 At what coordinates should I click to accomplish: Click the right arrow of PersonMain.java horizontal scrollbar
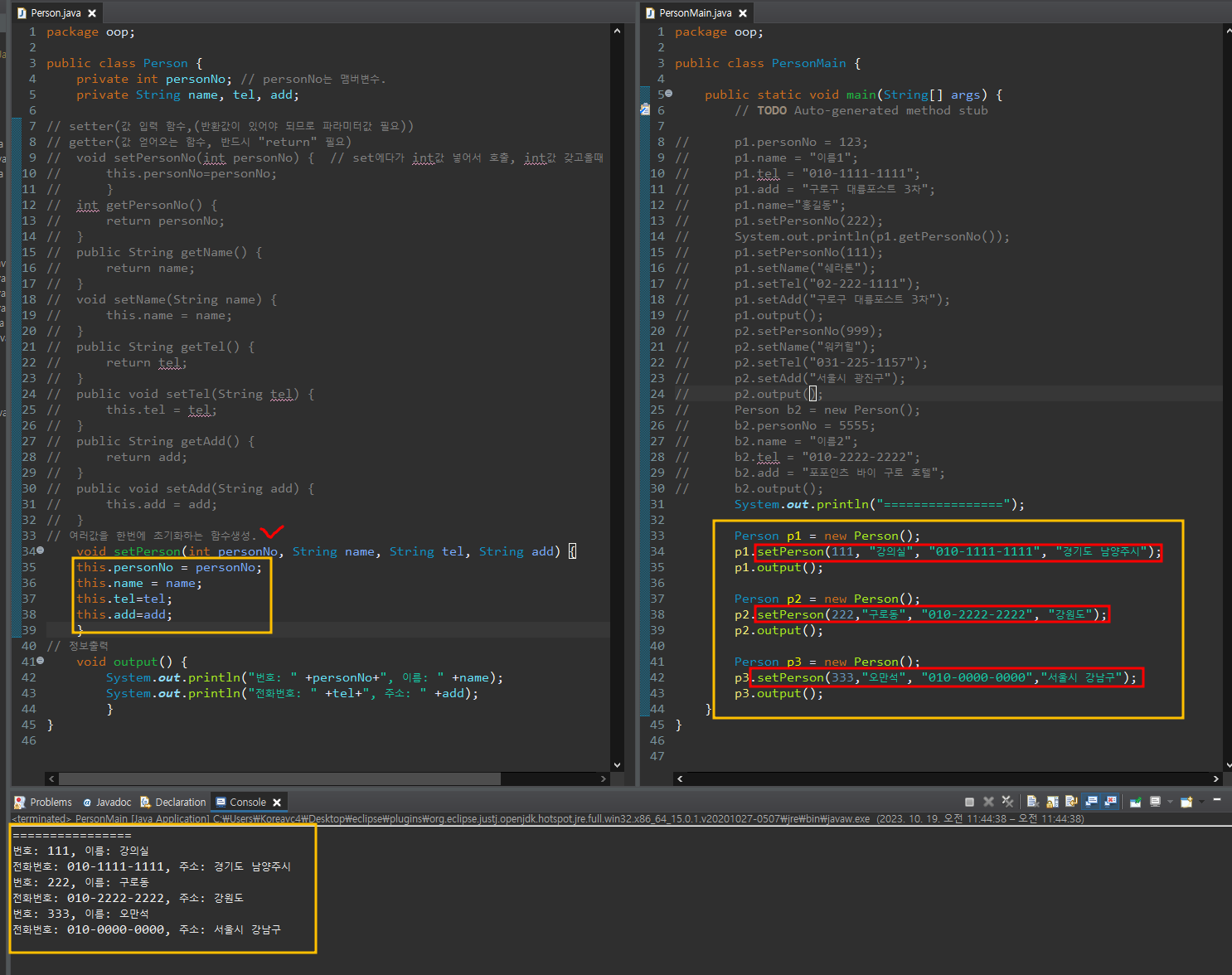pos(1216,779)
